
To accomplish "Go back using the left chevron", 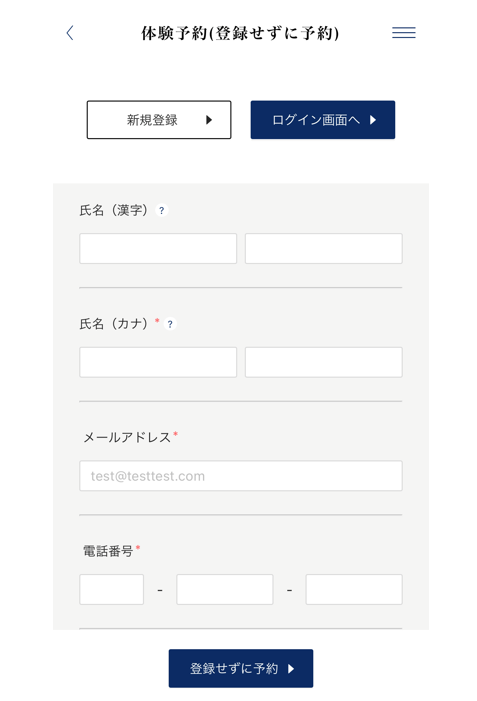I will click(70, 33).
